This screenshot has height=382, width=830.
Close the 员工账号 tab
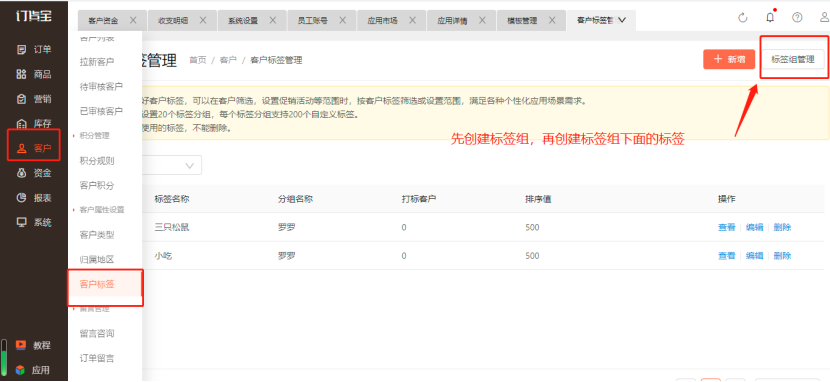[x=342, y=20]
